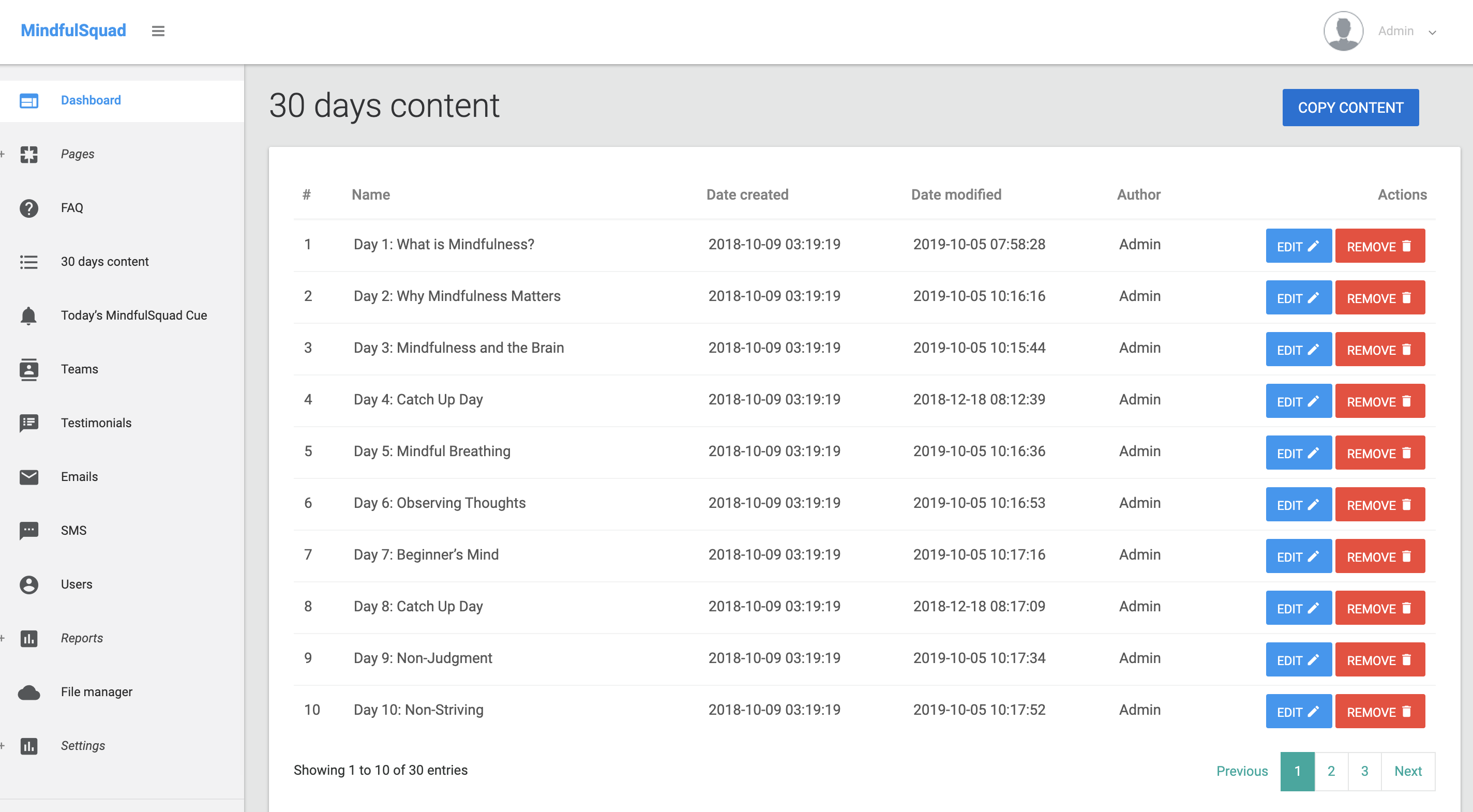Toggle the hamburger menu icon
Screen dimensions: 1473x812
point(158,31)
